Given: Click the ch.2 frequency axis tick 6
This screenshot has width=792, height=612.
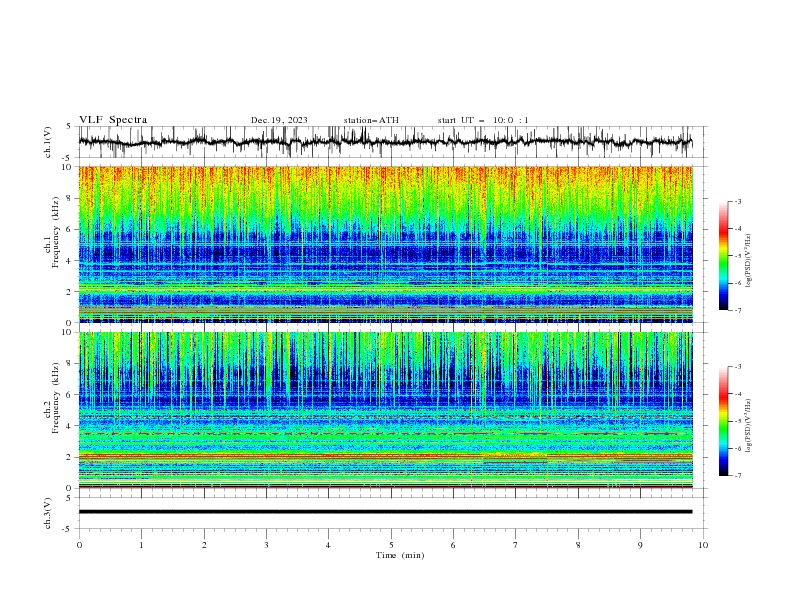Looking at the screenshot, I should click(x=71, y=395).
